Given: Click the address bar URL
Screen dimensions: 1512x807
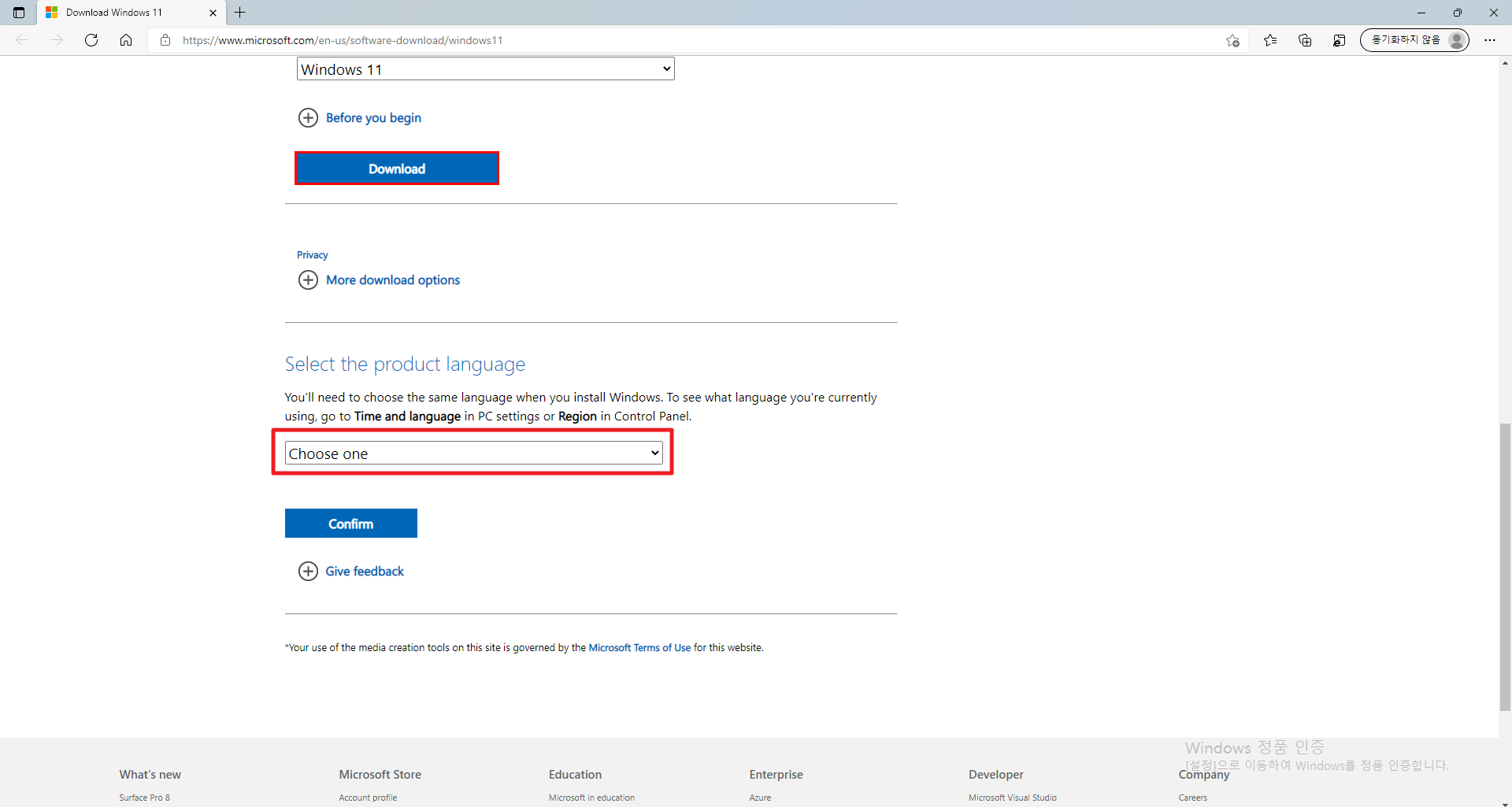Looking at the screenshot, I should (343, 40).
